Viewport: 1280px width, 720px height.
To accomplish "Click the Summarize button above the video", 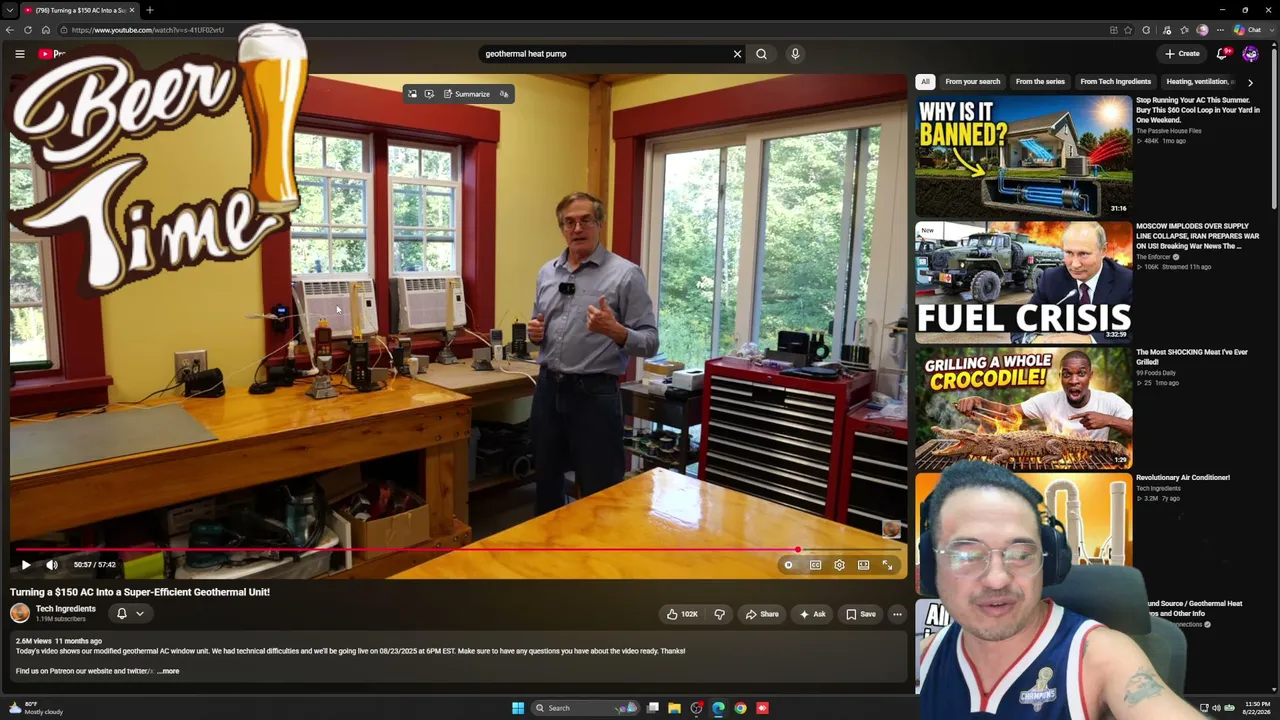I will click(467, 94).
